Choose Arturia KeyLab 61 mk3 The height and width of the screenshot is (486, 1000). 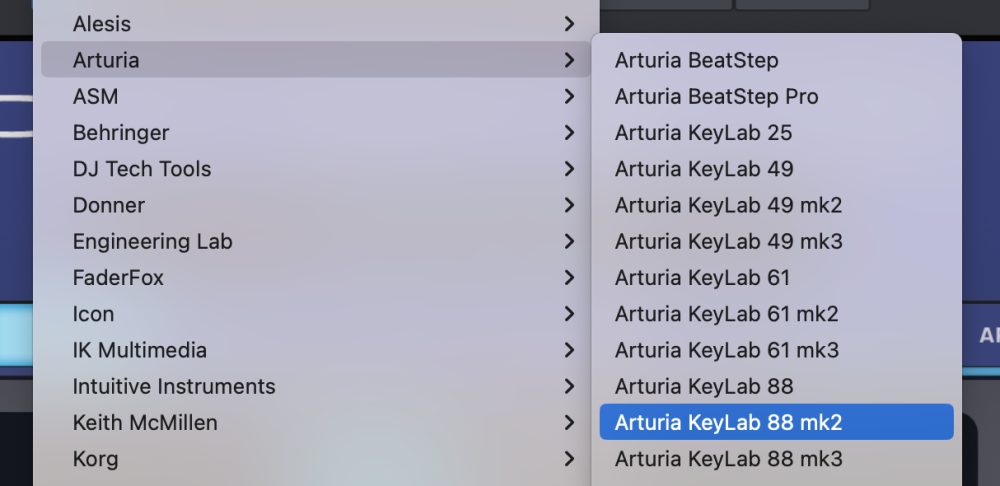726,350
